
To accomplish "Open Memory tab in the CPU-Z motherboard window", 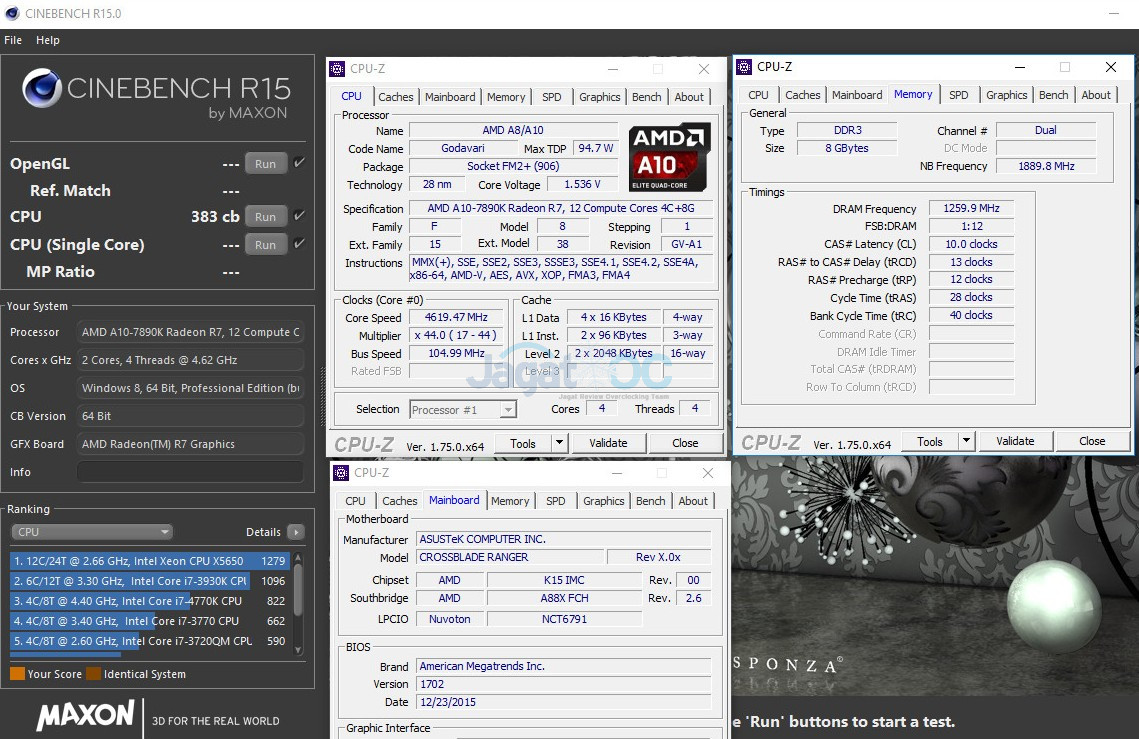I will coord(510,501).
